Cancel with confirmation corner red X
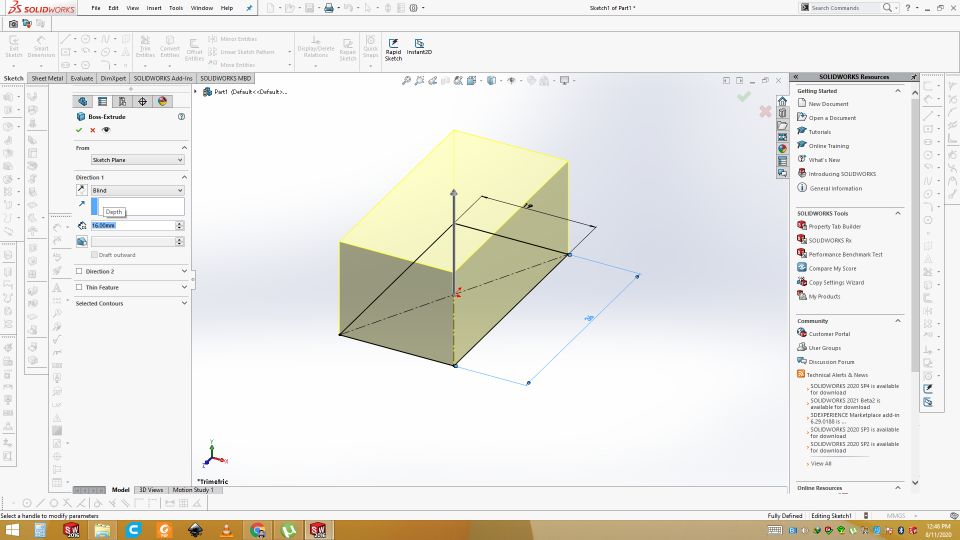This screenshot has width=960, height=540. pyautogui.click(x=765, y=111)
